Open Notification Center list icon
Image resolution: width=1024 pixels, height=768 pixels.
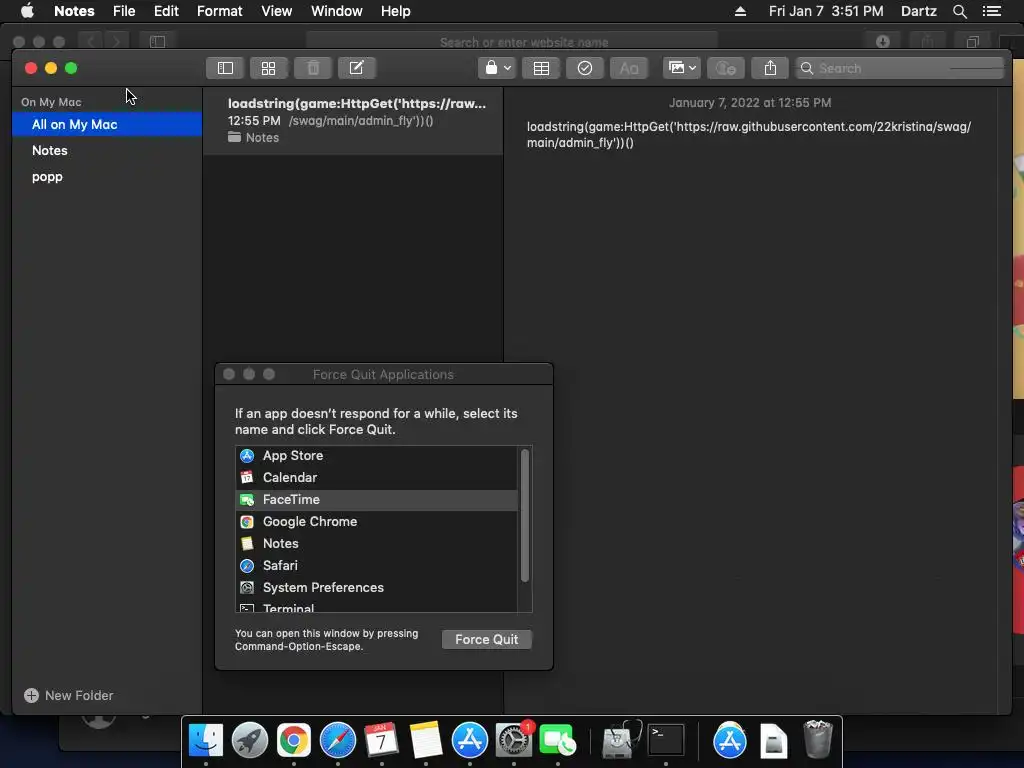click(x=991, y=11)
